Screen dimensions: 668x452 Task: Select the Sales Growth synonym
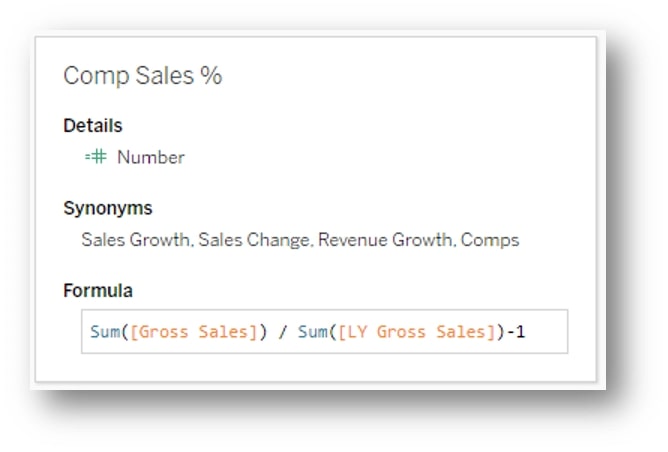(137, 240)
